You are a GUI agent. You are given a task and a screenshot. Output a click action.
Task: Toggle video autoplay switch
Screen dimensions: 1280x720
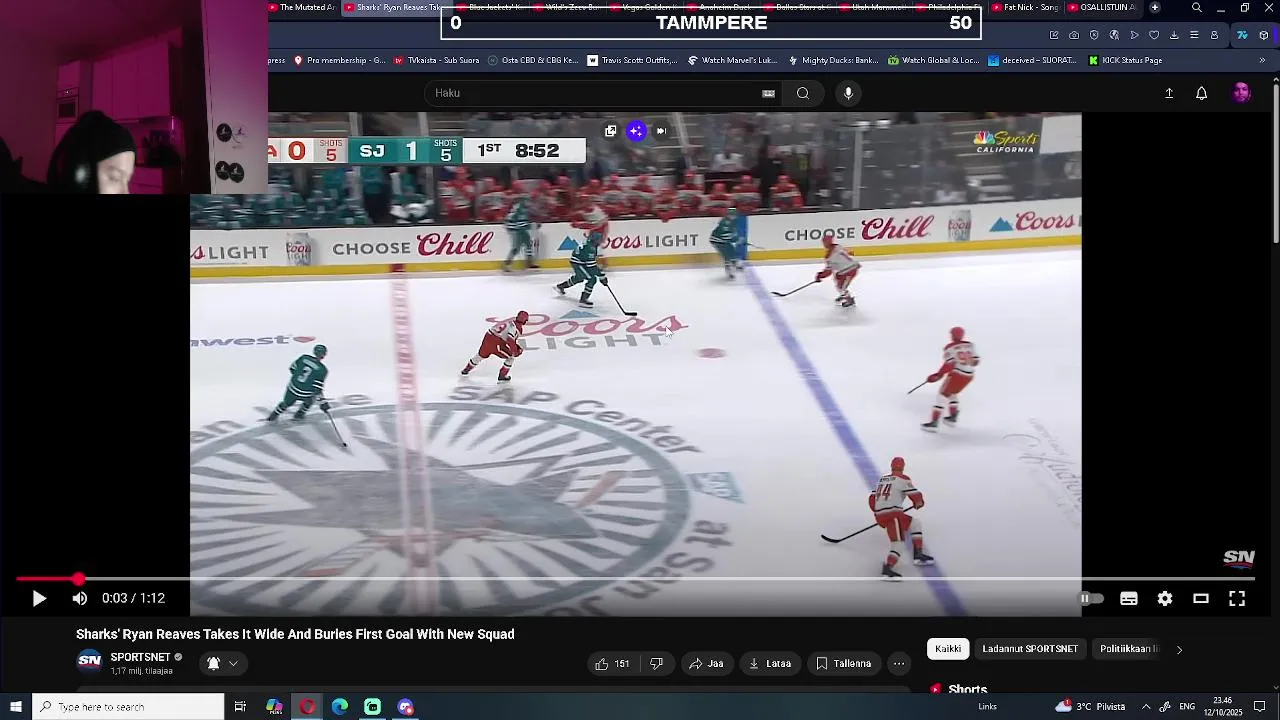pyautogui.click(x=1091, y=598)
